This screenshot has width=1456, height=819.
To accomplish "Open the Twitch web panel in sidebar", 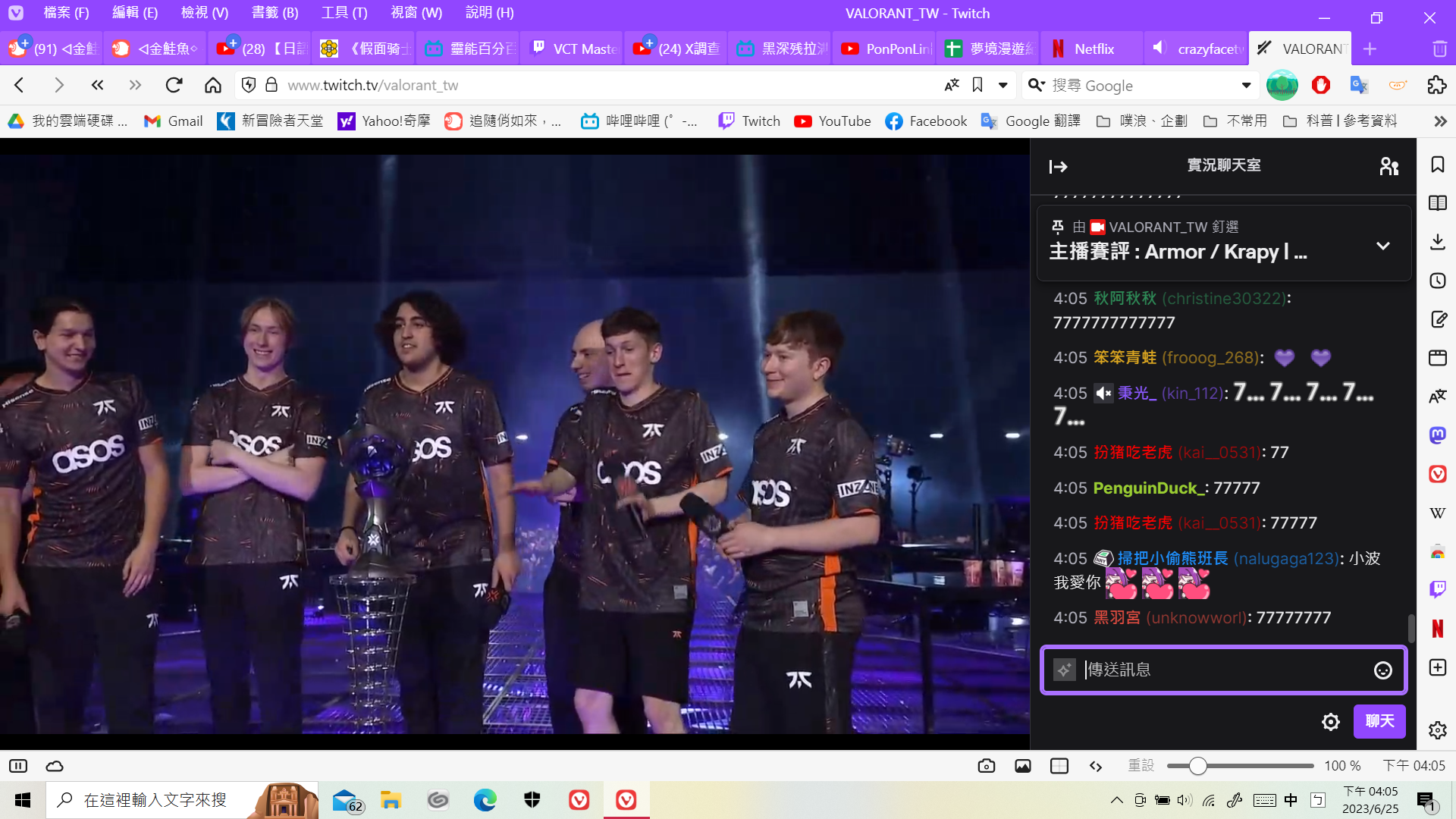I will point(1438,589).
